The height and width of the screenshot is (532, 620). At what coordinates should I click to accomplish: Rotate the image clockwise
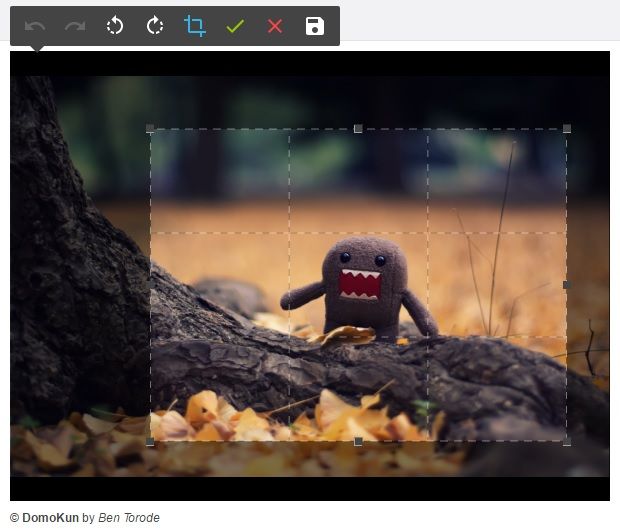click(155, 26)
